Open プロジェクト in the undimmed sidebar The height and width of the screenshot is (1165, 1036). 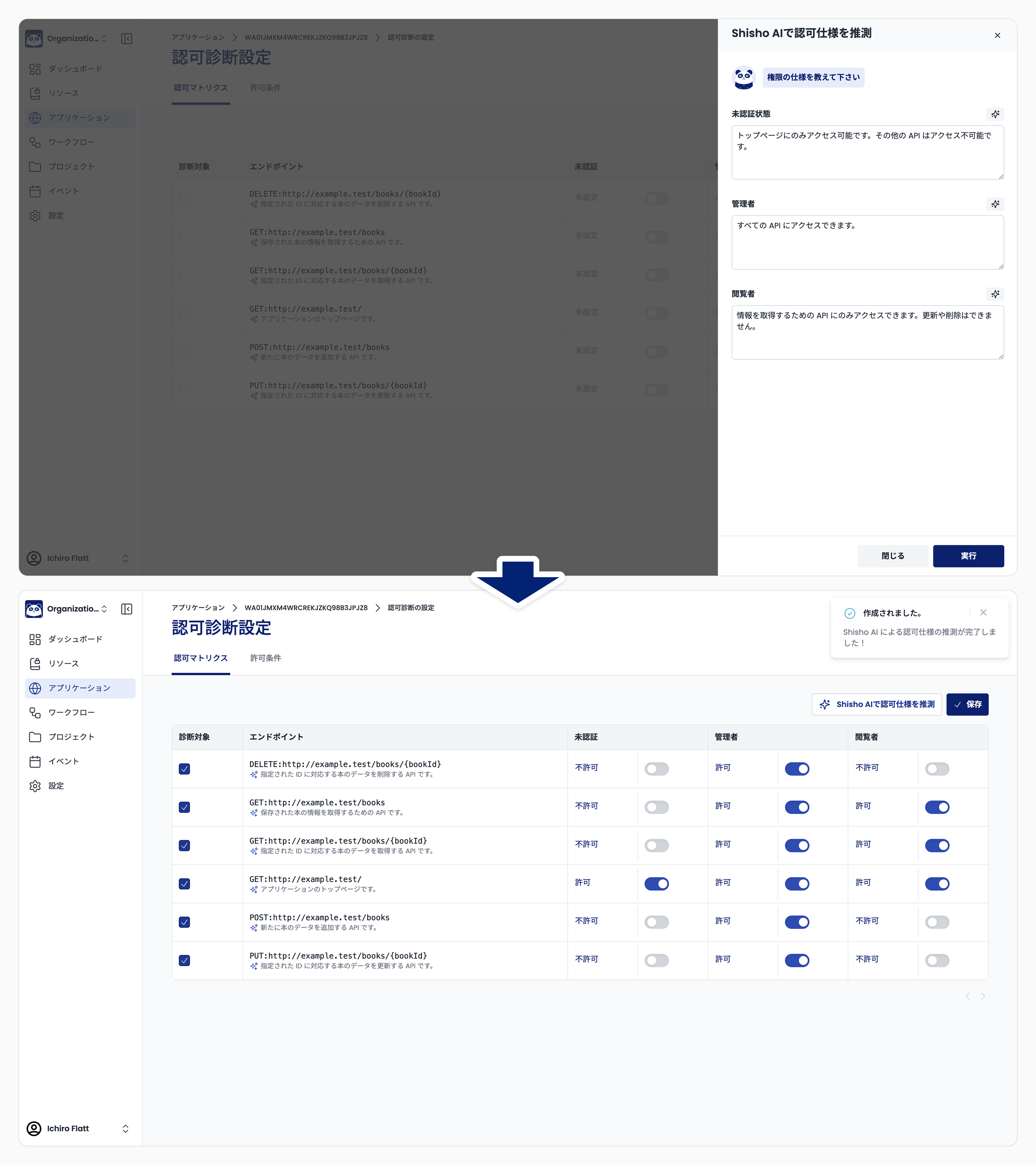80,737
